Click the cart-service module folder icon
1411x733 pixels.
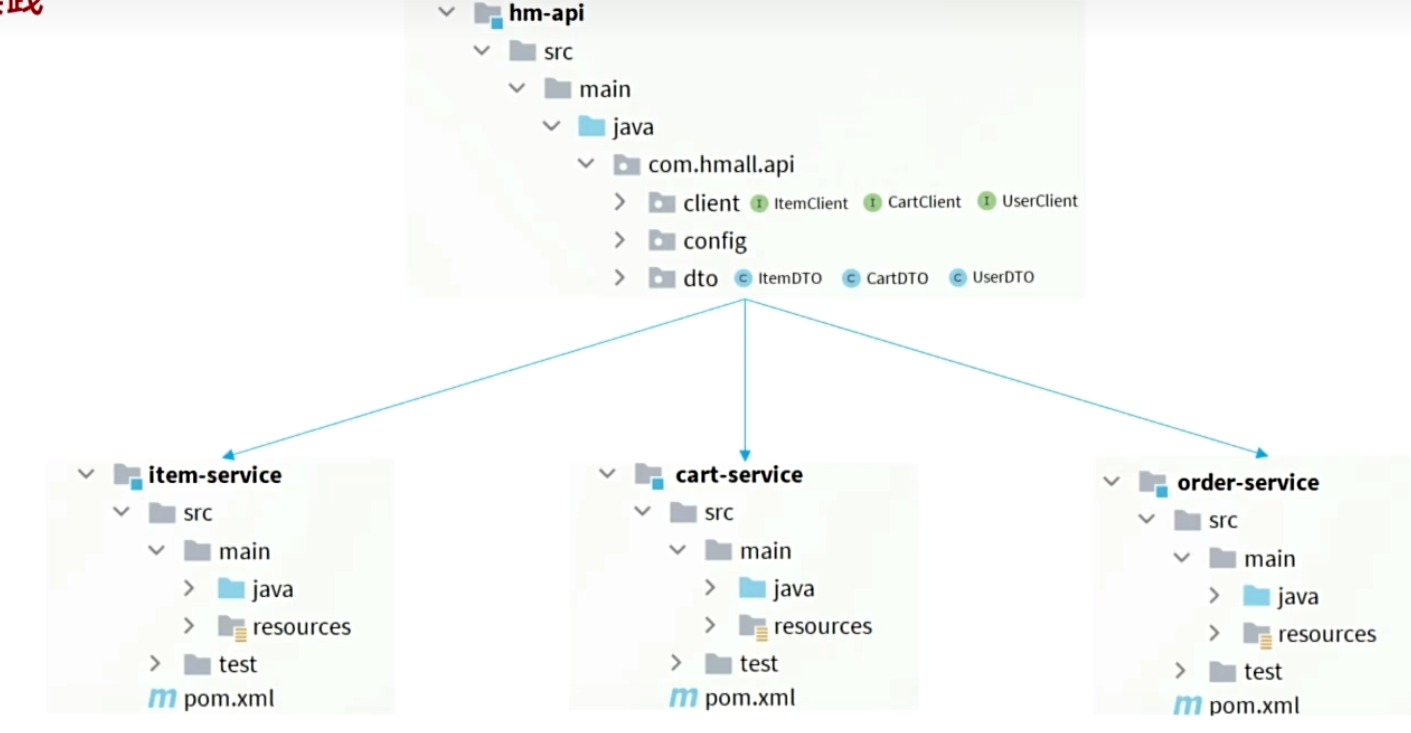pos(650,475)
